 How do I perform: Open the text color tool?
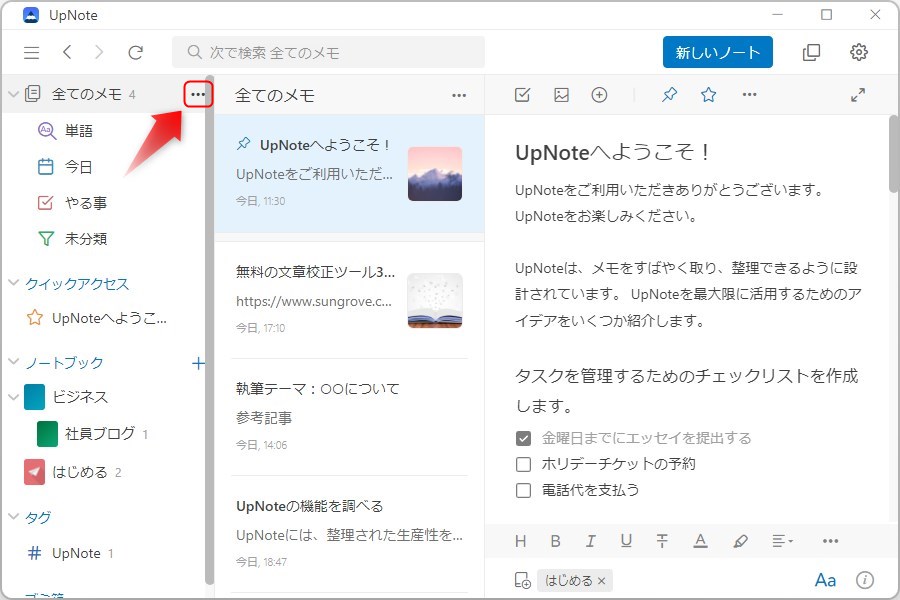coord(700,541)
